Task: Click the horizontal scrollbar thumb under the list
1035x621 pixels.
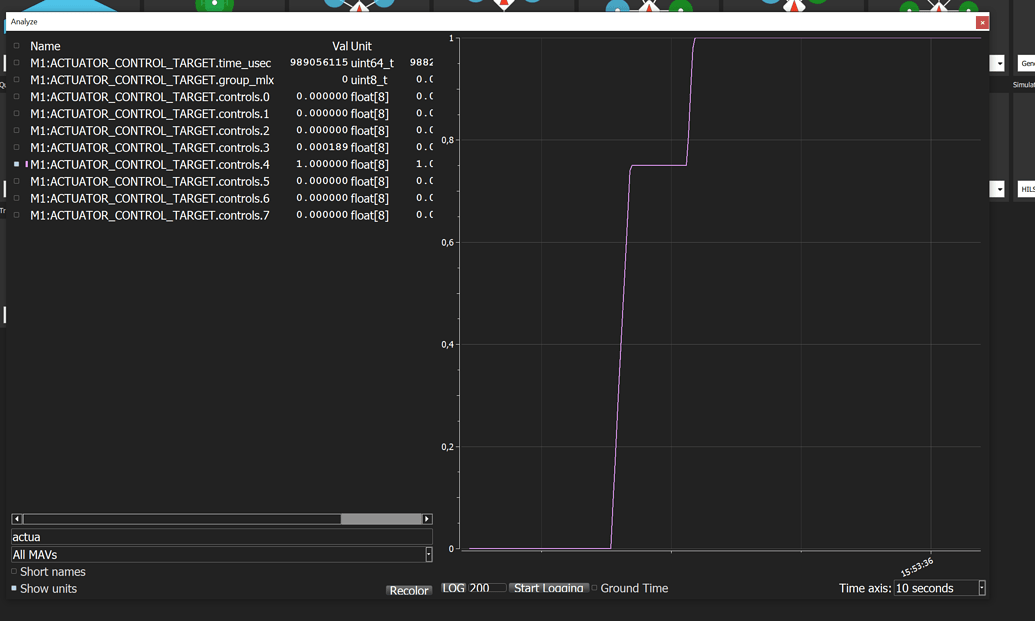Action: click(381, 519)
